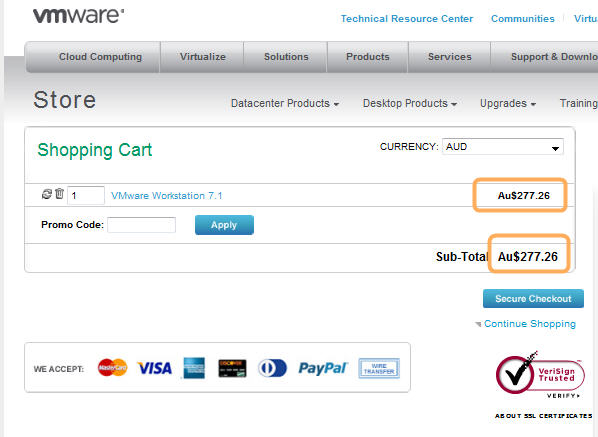Click the Wire Transfer icon

pyautogui.click(x=379, y=368)
